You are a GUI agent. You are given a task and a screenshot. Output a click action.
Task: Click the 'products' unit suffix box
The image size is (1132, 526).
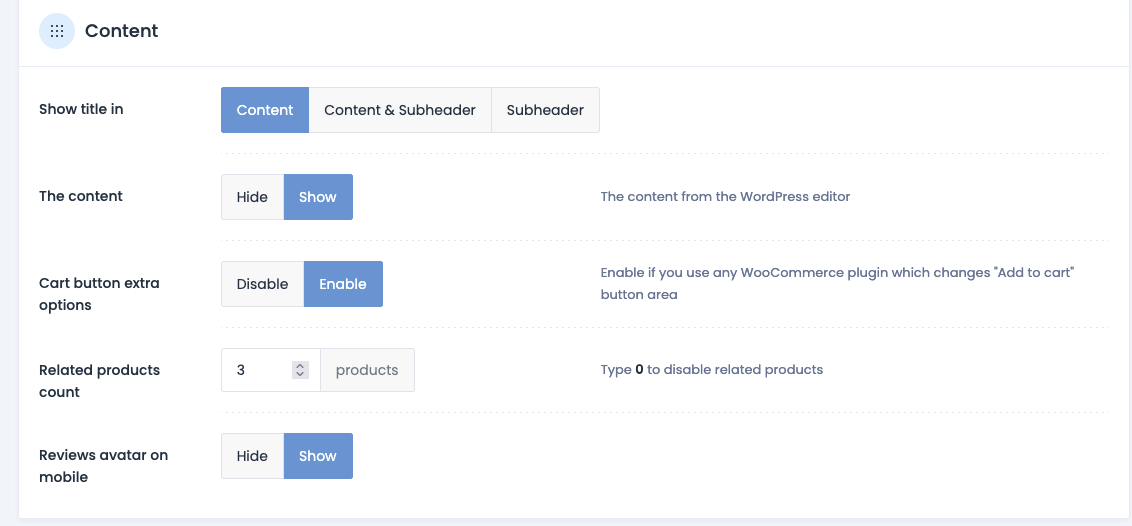point(367,370)
